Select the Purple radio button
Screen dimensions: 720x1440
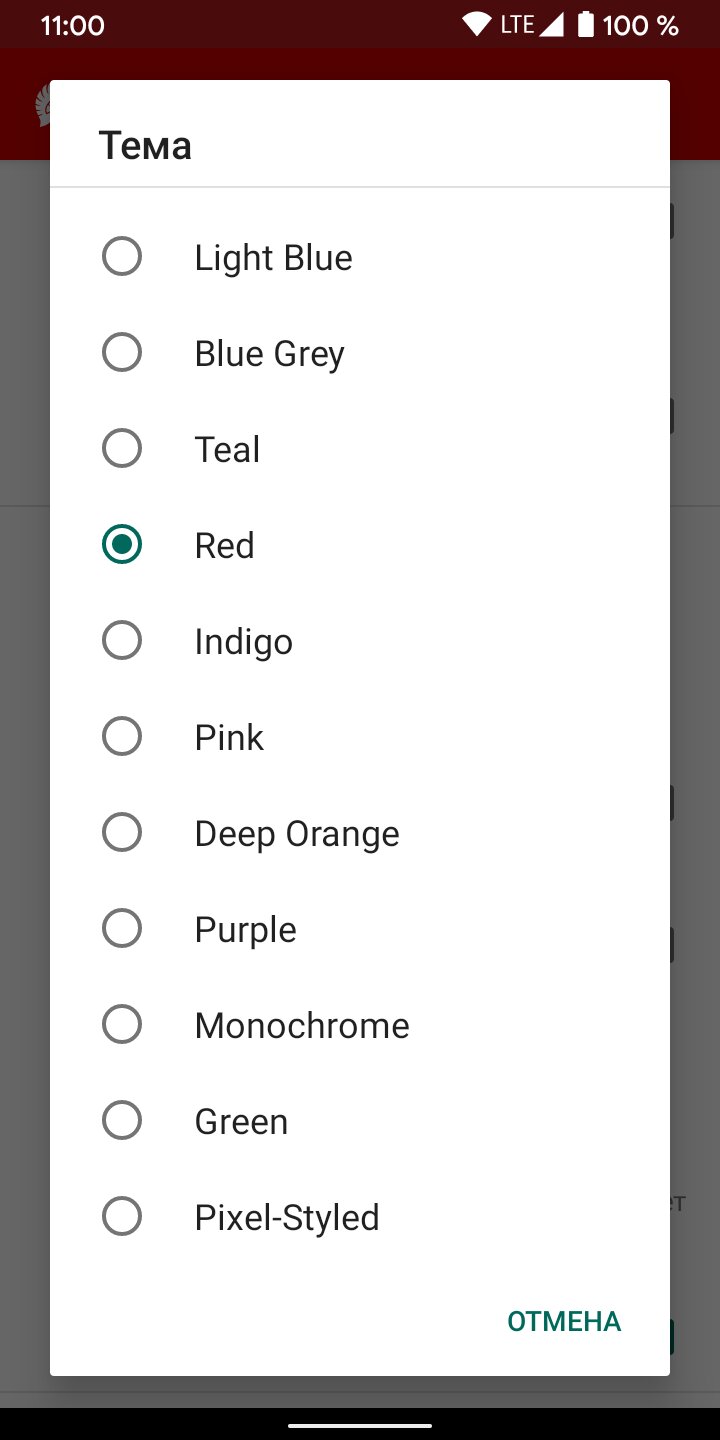(x=122, y=929)
